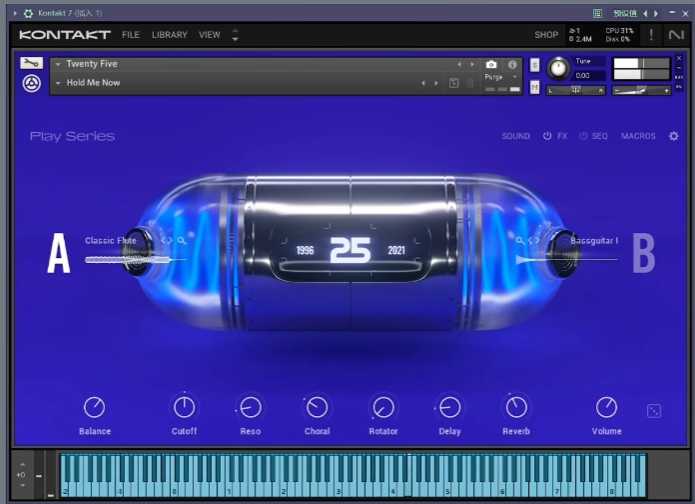Click the SHOP button
This screenshot has height=504, width=695.
coord(546,35)
